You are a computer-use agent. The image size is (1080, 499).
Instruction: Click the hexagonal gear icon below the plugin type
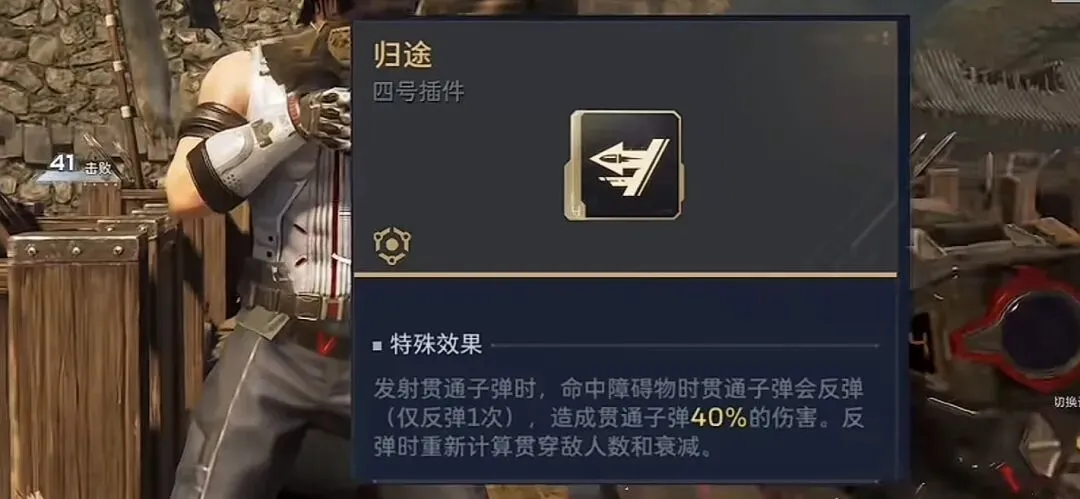coord(392,246)
